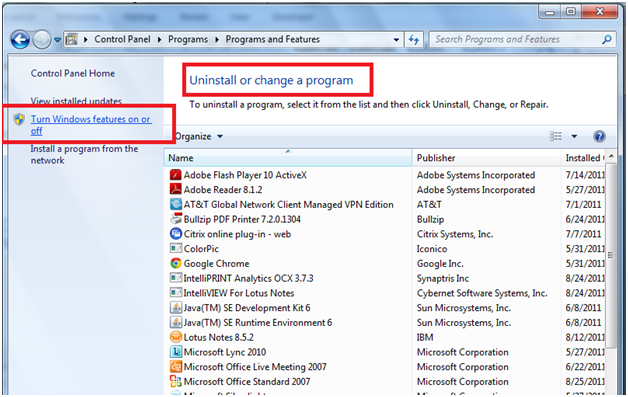Select the Citrix online plug-in icon
The width and height of the screenshot is (628, 397).
tap(175, 234)
